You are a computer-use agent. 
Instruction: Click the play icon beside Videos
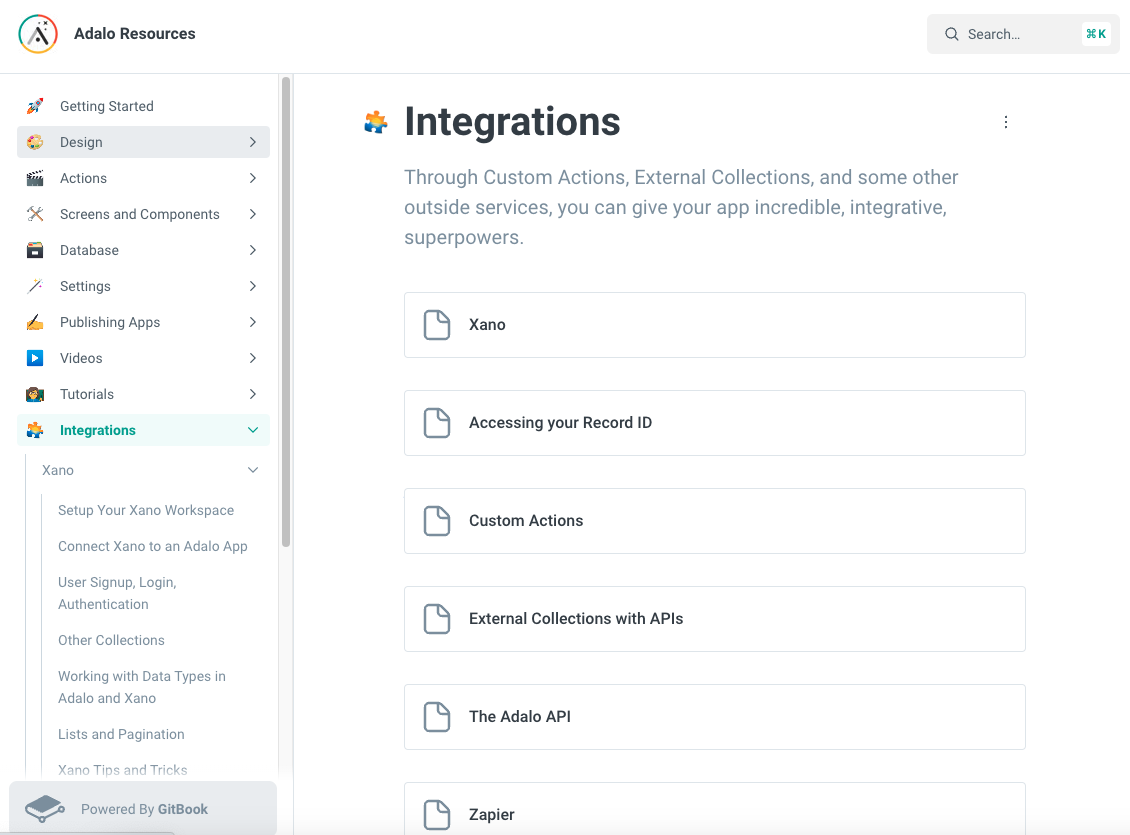coord(35,358)
